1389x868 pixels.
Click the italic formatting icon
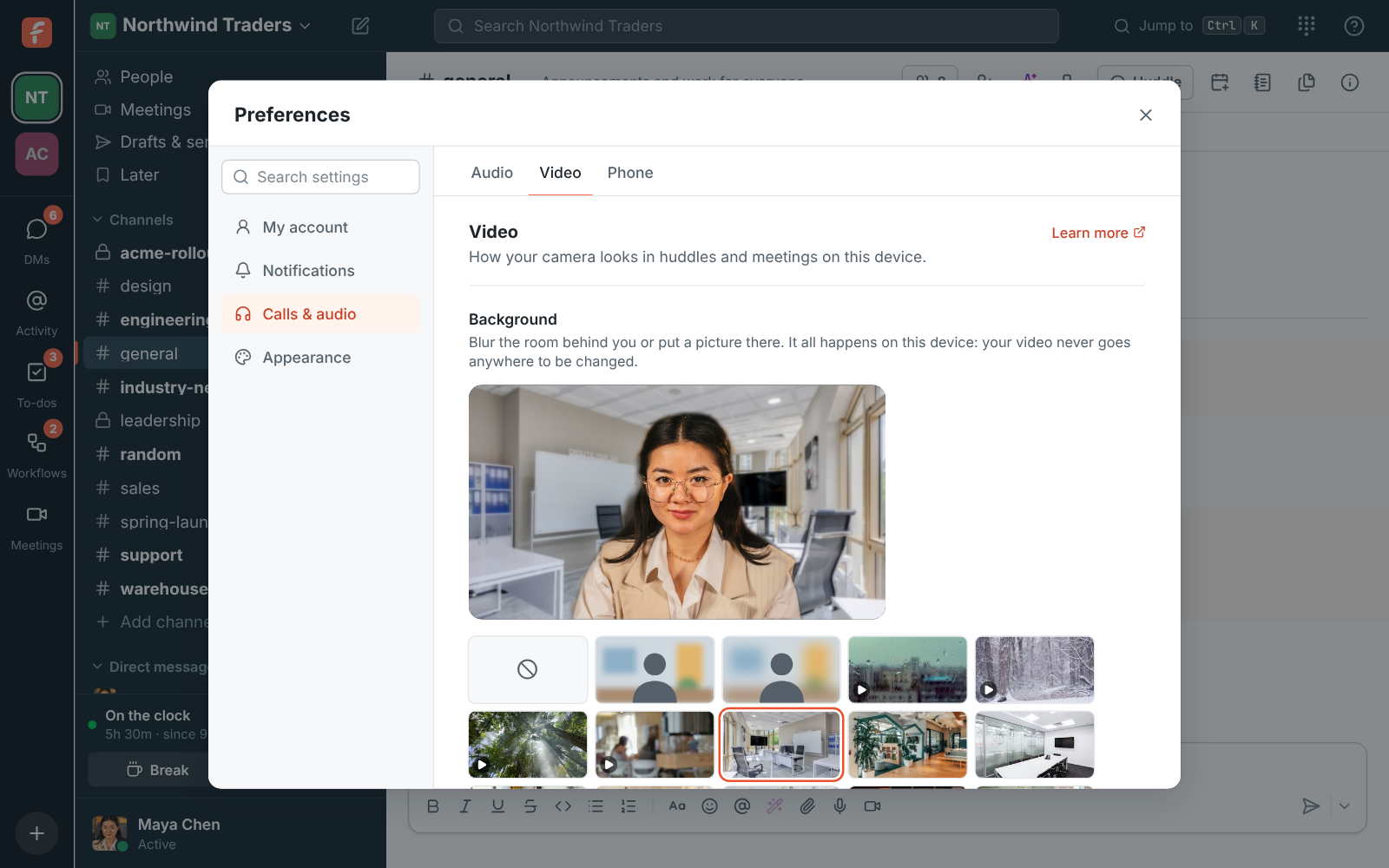tap(465, 806)
